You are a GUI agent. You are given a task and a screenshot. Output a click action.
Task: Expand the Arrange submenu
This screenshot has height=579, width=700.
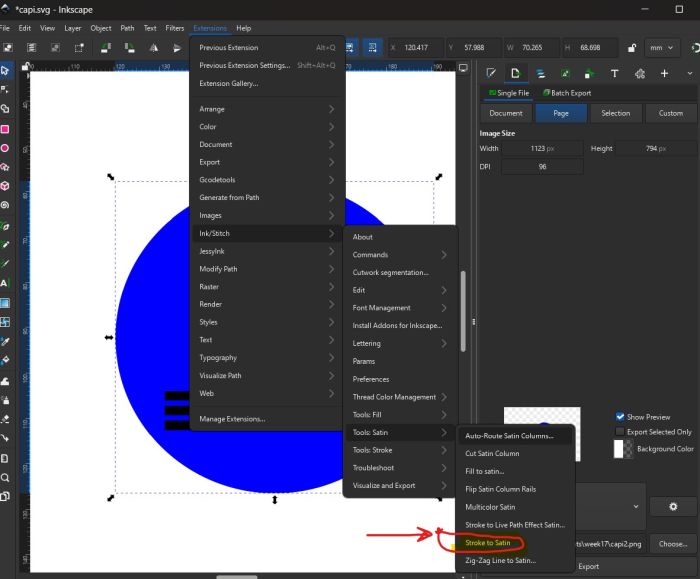click(x=267, y=109)
